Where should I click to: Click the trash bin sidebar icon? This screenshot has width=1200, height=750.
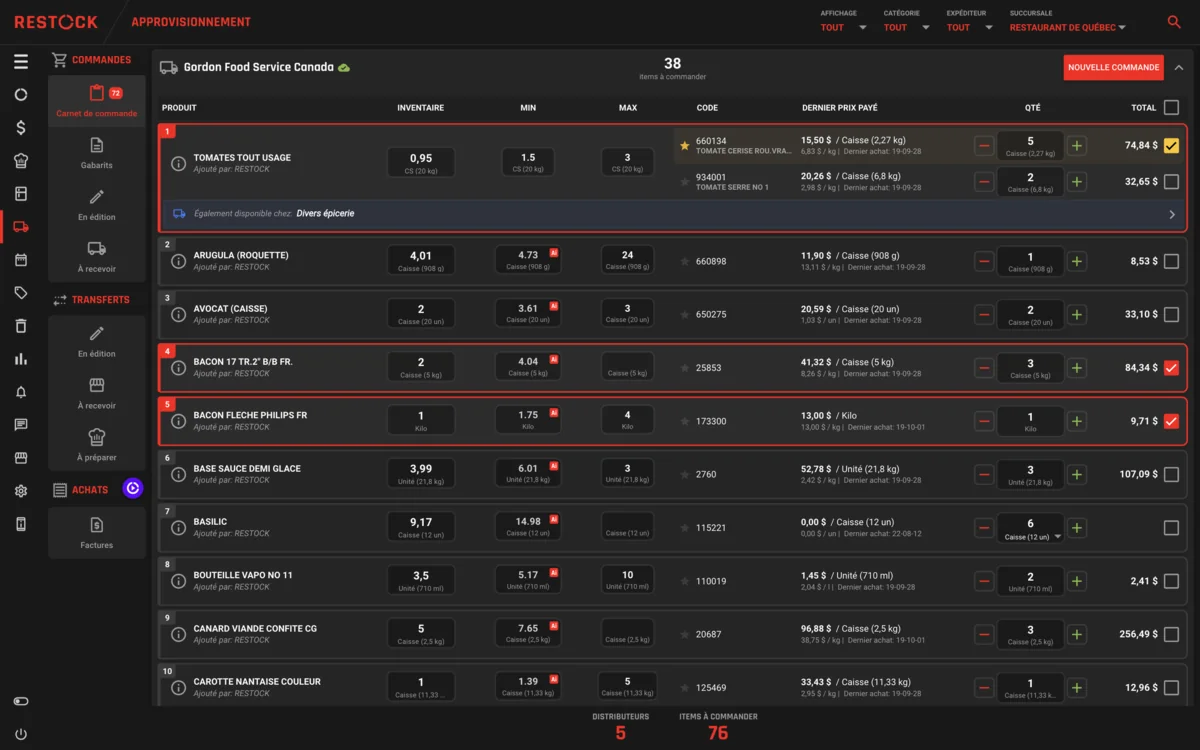[21, 326]
